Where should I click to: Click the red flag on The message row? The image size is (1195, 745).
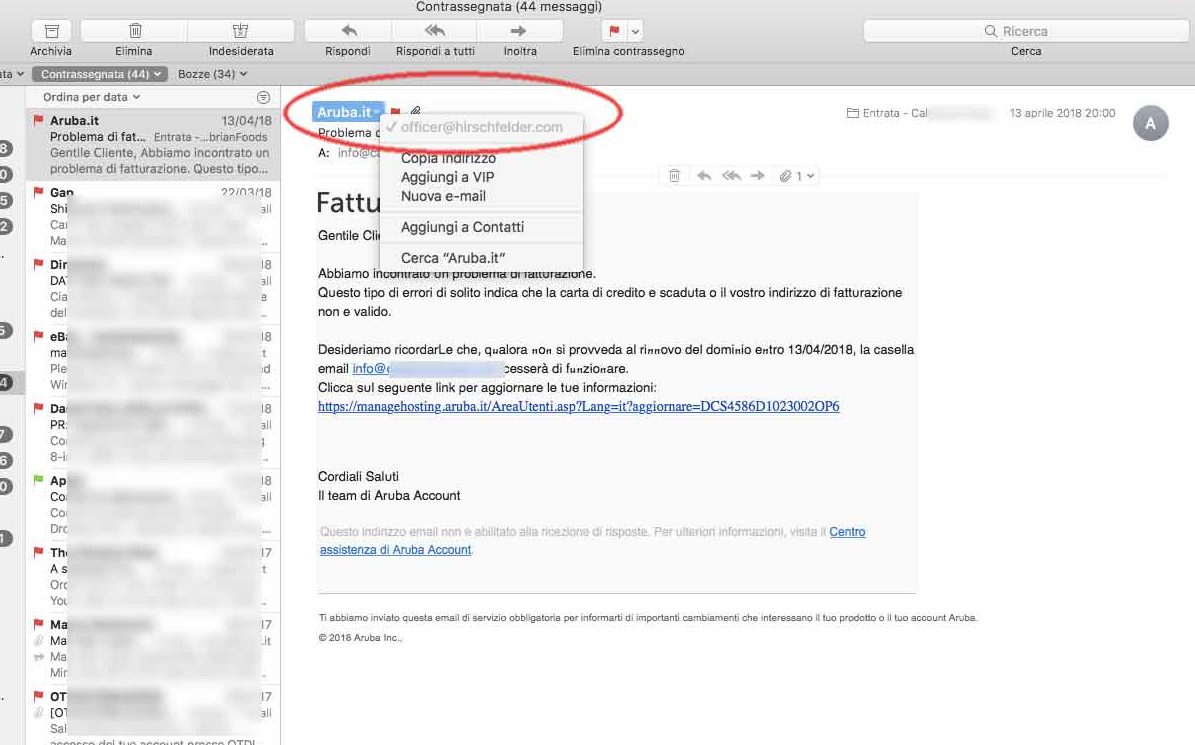point(38,552)
